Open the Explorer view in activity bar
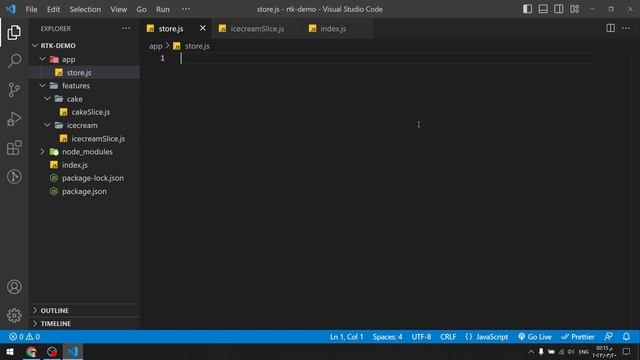The image size is (640, 360). [14, 32]
